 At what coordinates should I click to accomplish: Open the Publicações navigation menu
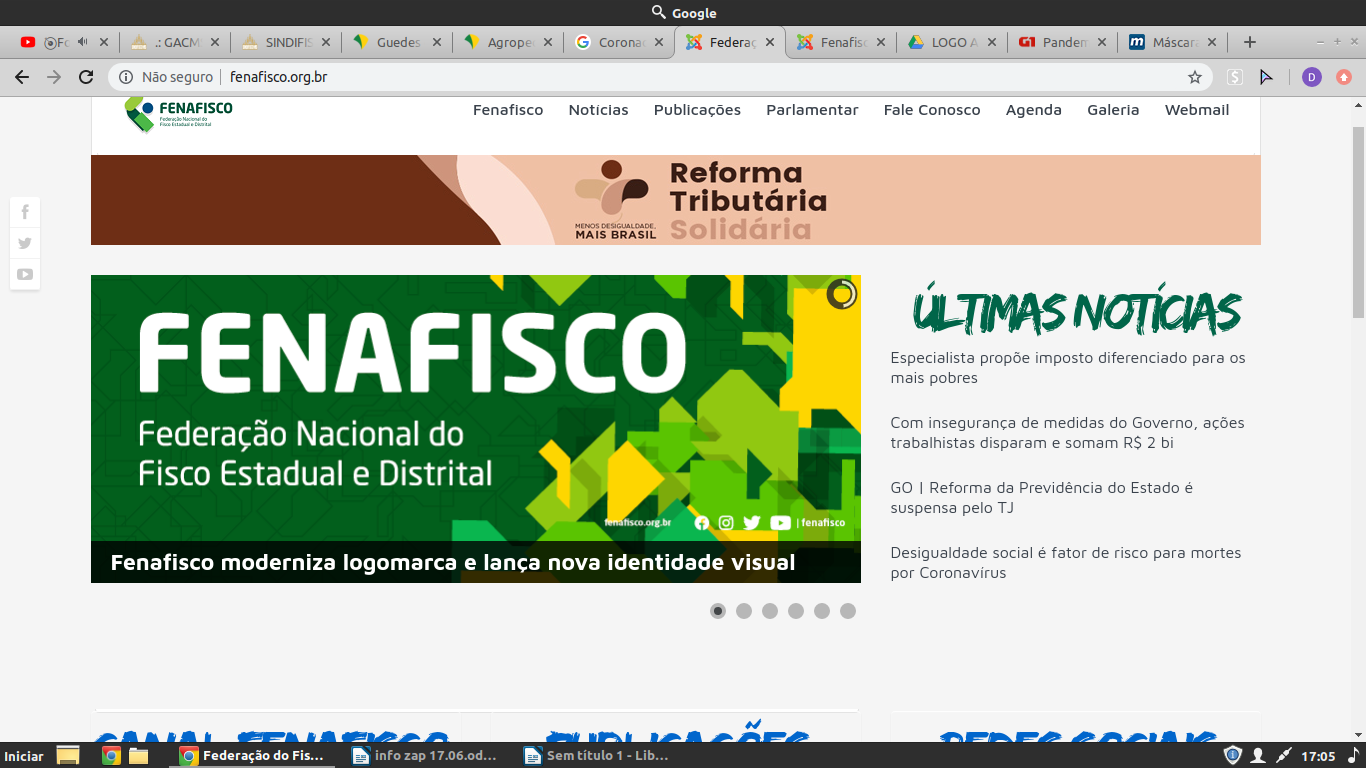[697, 110]
